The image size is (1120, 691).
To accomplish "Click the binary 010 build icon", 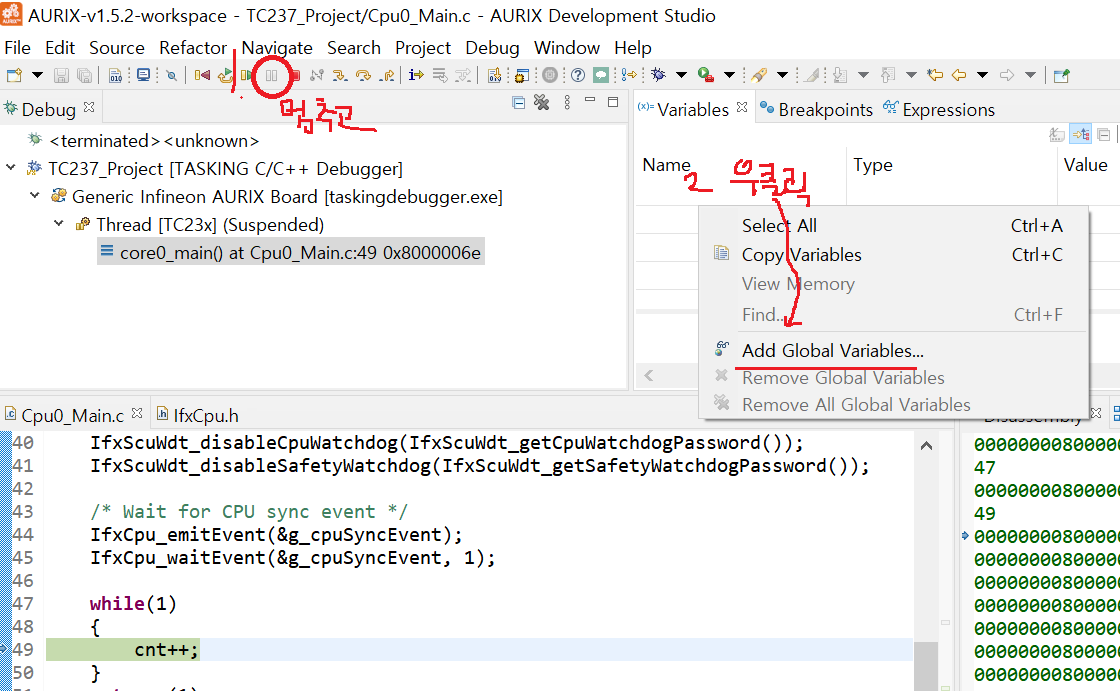I will click(x=115, y=75).
